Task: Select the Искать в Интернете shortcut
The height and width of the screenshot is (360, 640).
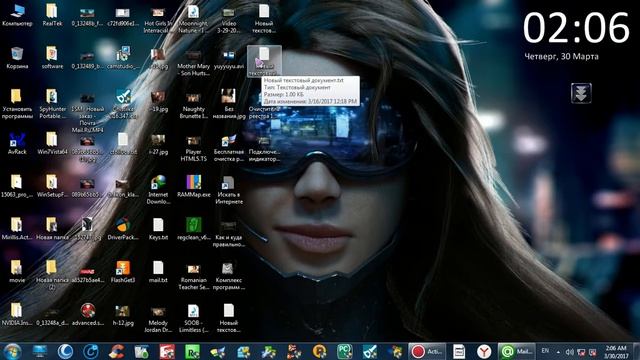Action: pyautogui.click(x=229, y=190)
